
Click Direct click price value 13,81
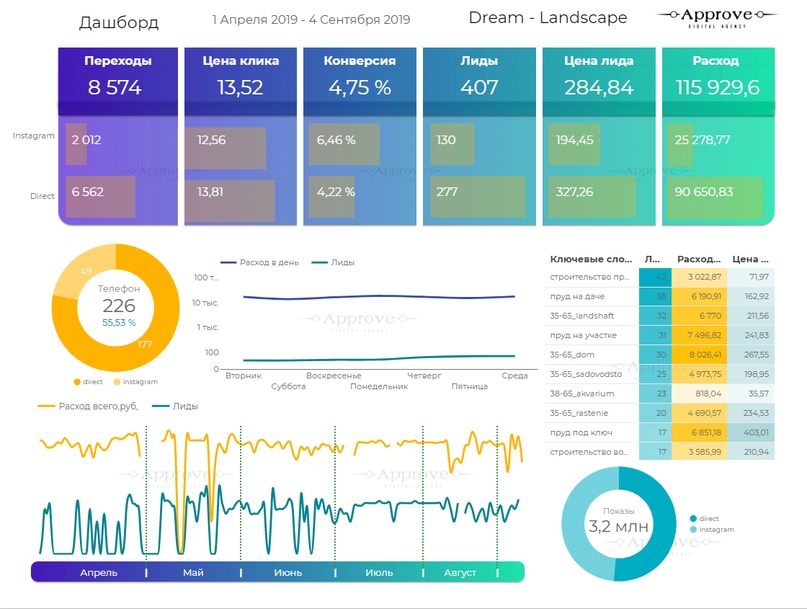point(210,192)
